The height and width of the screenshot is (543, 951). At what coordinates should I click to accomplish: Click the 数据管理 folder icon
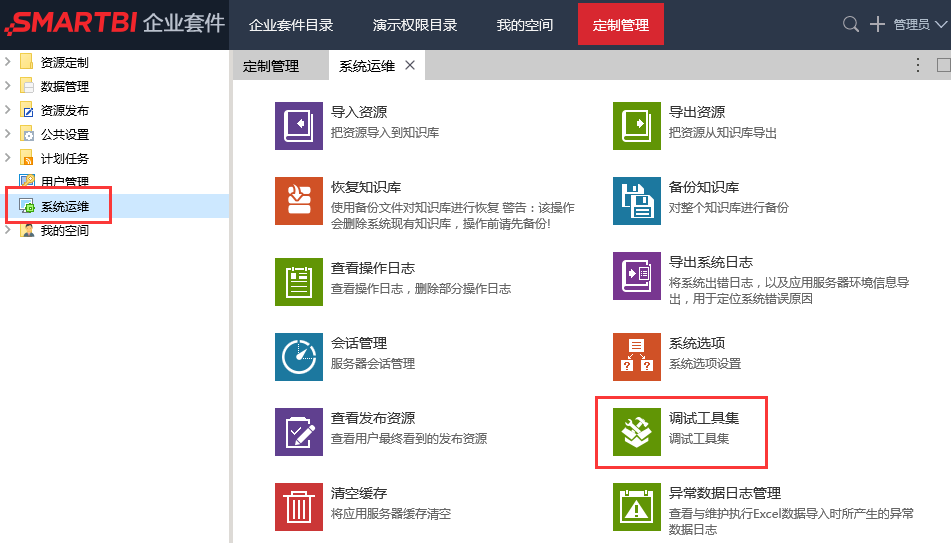click(x=27, y=86)
